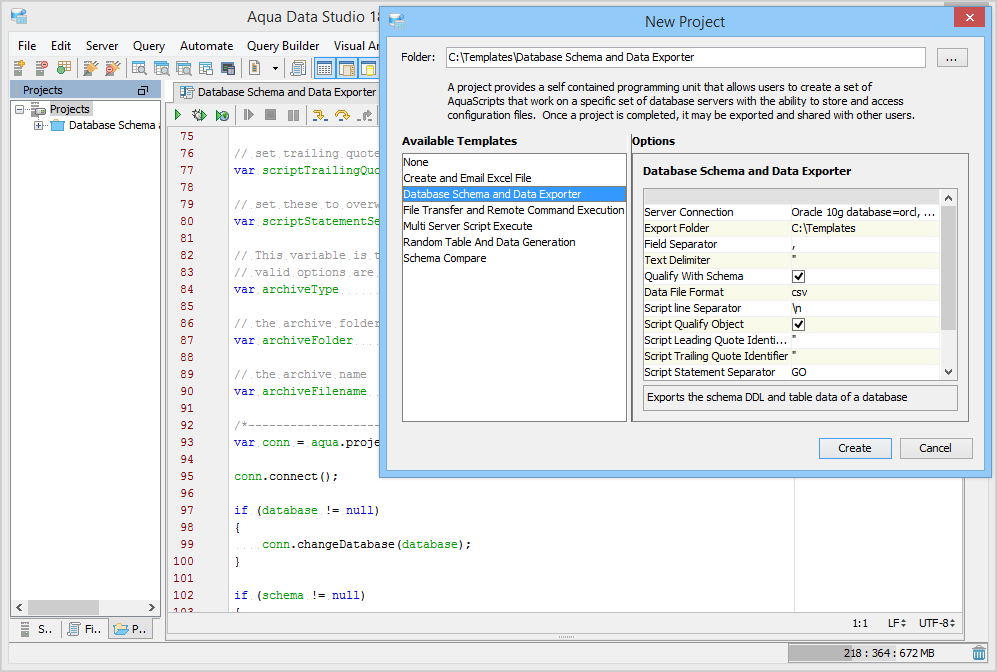The width and height of the screenshot is (997, 672).
Task: Open the Query menu
Action: 149,46
